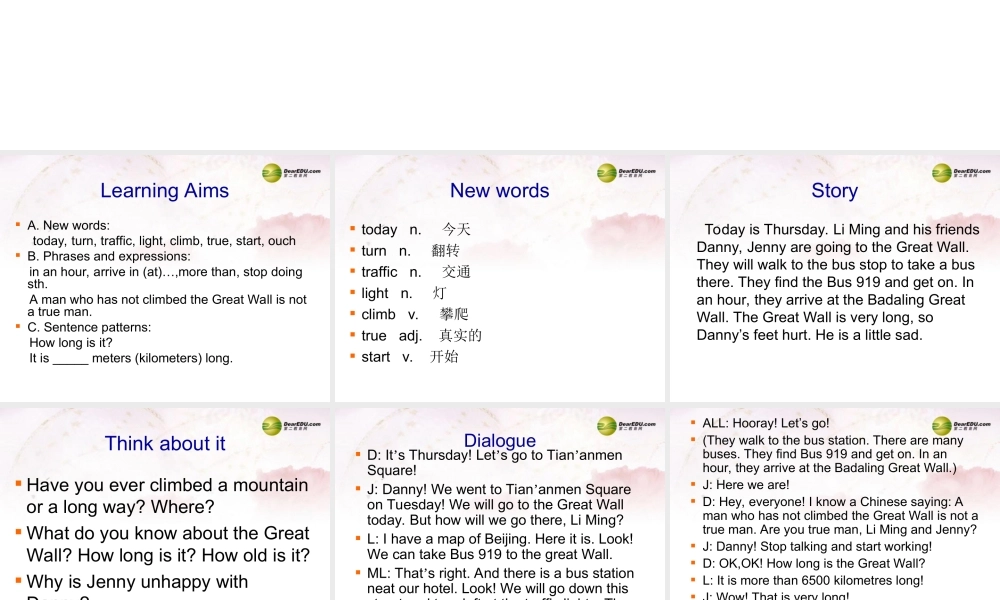Screen dimensions: 1000x600
Task: Click the line 'C. Sentence patterns:'
Action: pyautogui.click(x=89, y=327)
